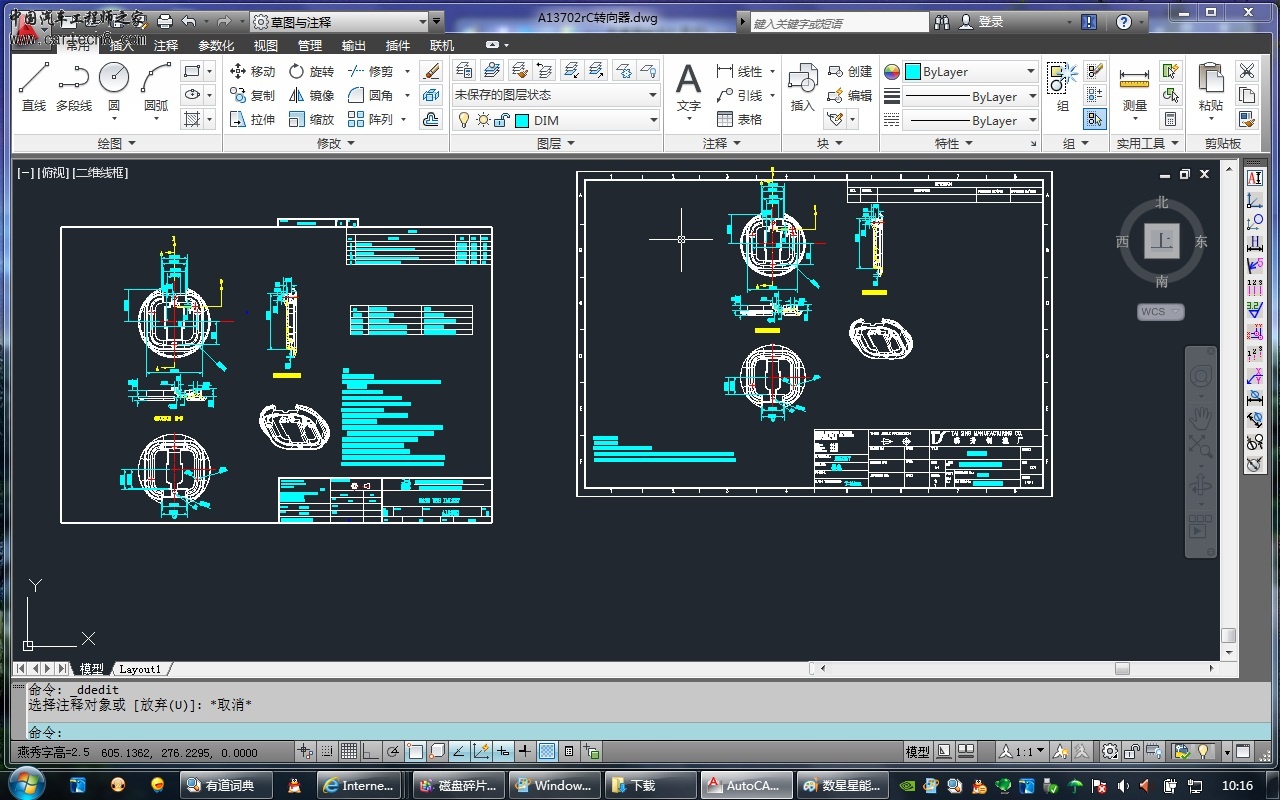Open the DIM layer dropdown
The width and height of the screenshot is (1280, 800).
tap(556, 120)
